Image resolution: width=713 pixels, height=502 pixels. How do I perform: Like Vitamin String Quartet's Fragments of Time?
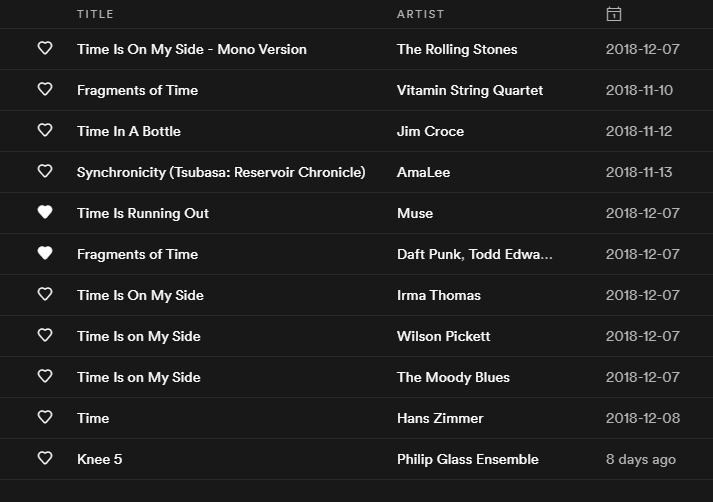tap(45, 90)
